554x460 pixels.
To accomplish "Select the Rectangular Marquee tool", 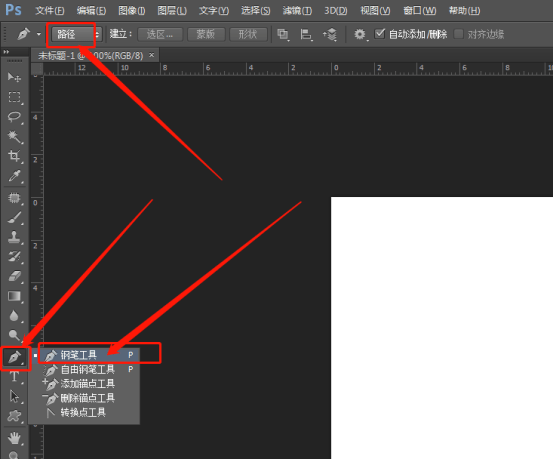I will pos(14,97).
